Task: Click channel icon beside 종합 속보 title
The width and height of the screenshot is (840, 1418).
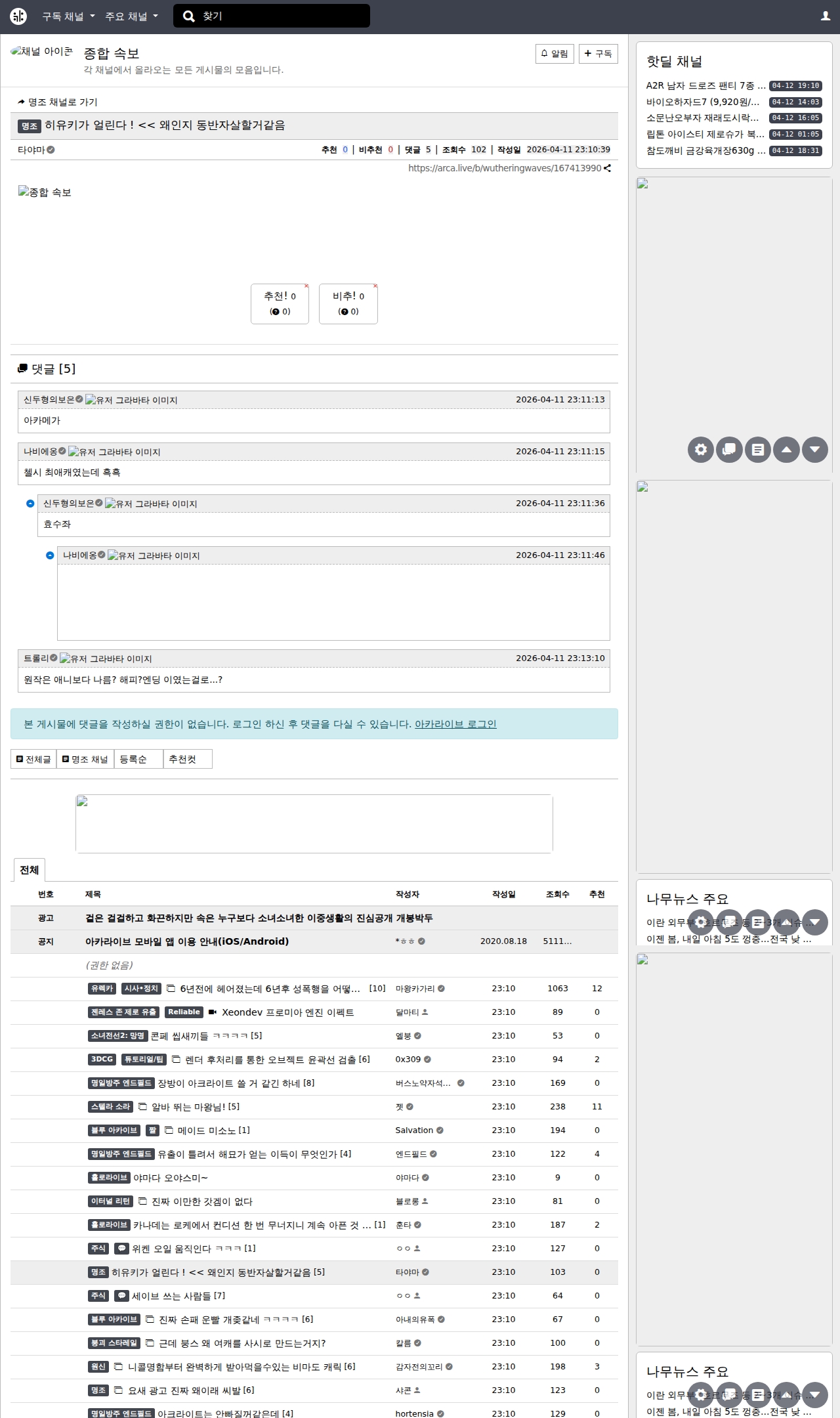Action: [x=41, y=51]
